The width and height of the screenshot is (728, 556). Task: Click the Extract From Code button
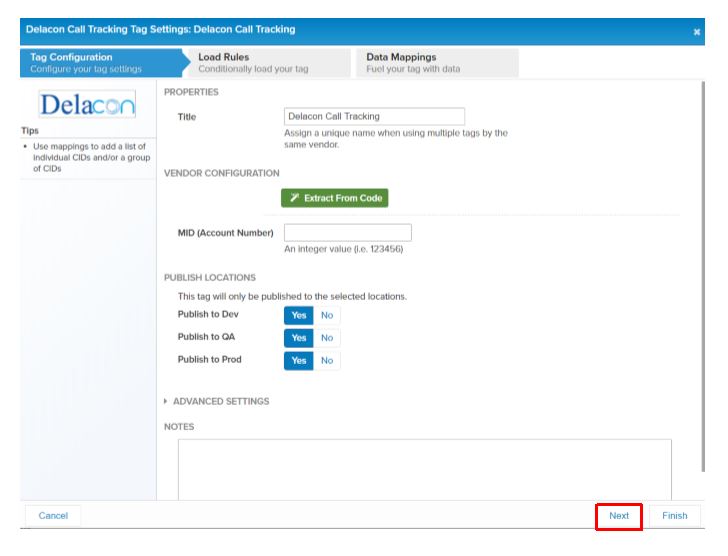click(334, 198)
